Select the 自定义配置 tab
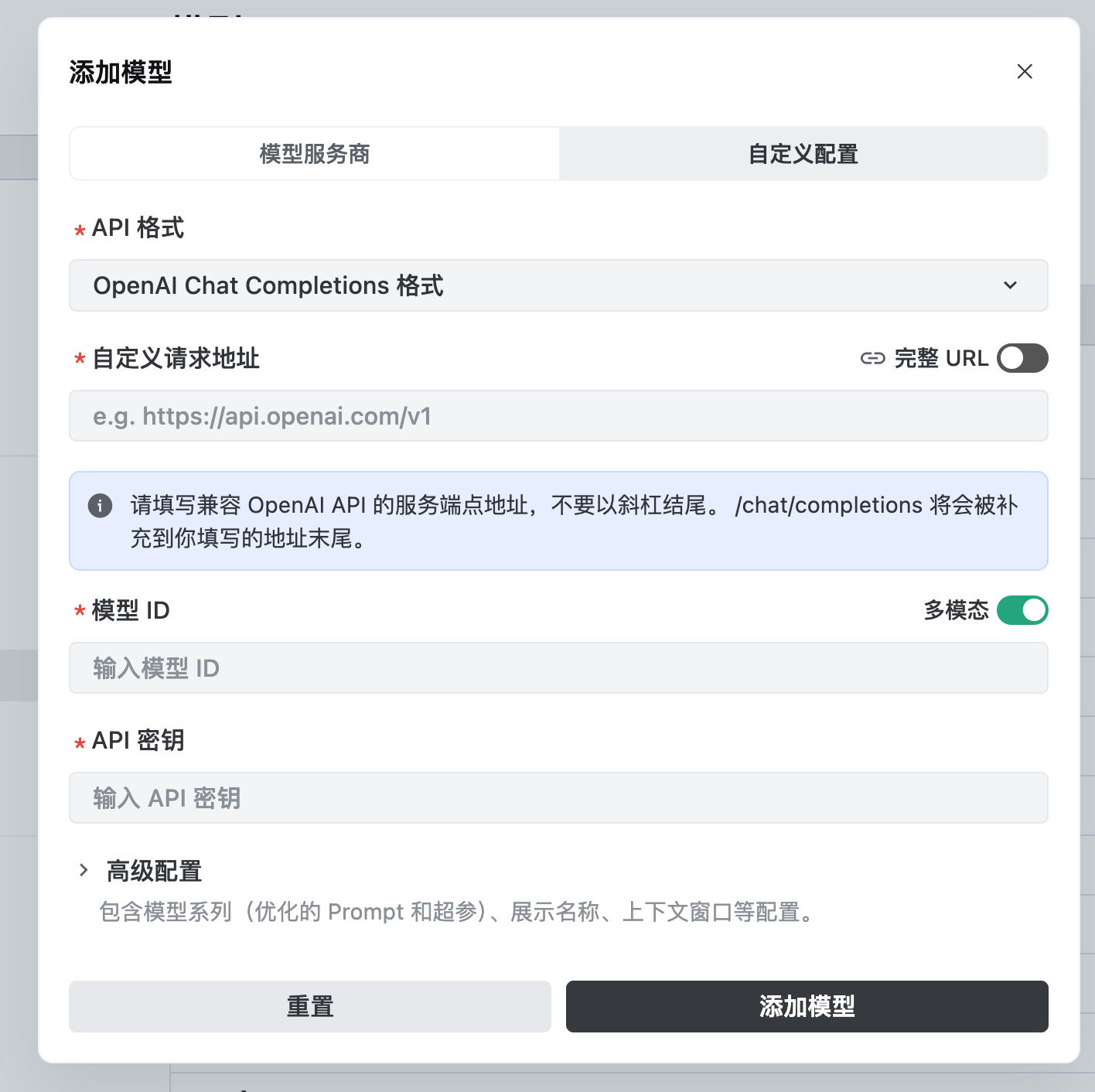1095x1092 pixels. tap(803, 154)
